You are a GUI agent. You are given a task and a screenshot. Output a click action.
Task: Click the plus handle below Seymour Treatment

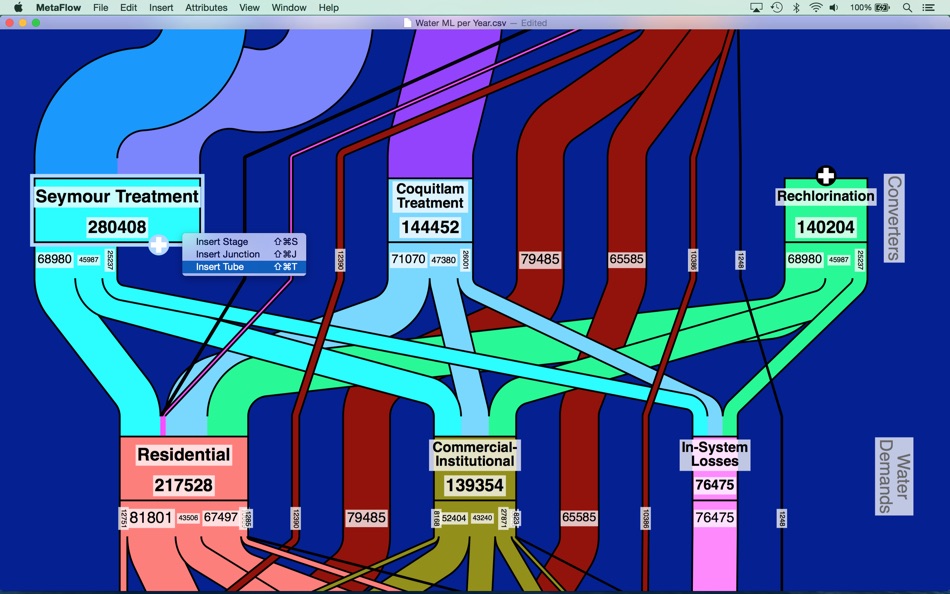[x=158, y=245]
